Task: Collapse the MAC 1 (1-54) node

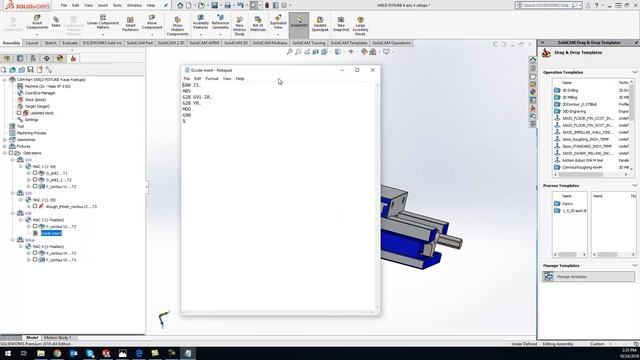Action: click(x=20, y=167)
